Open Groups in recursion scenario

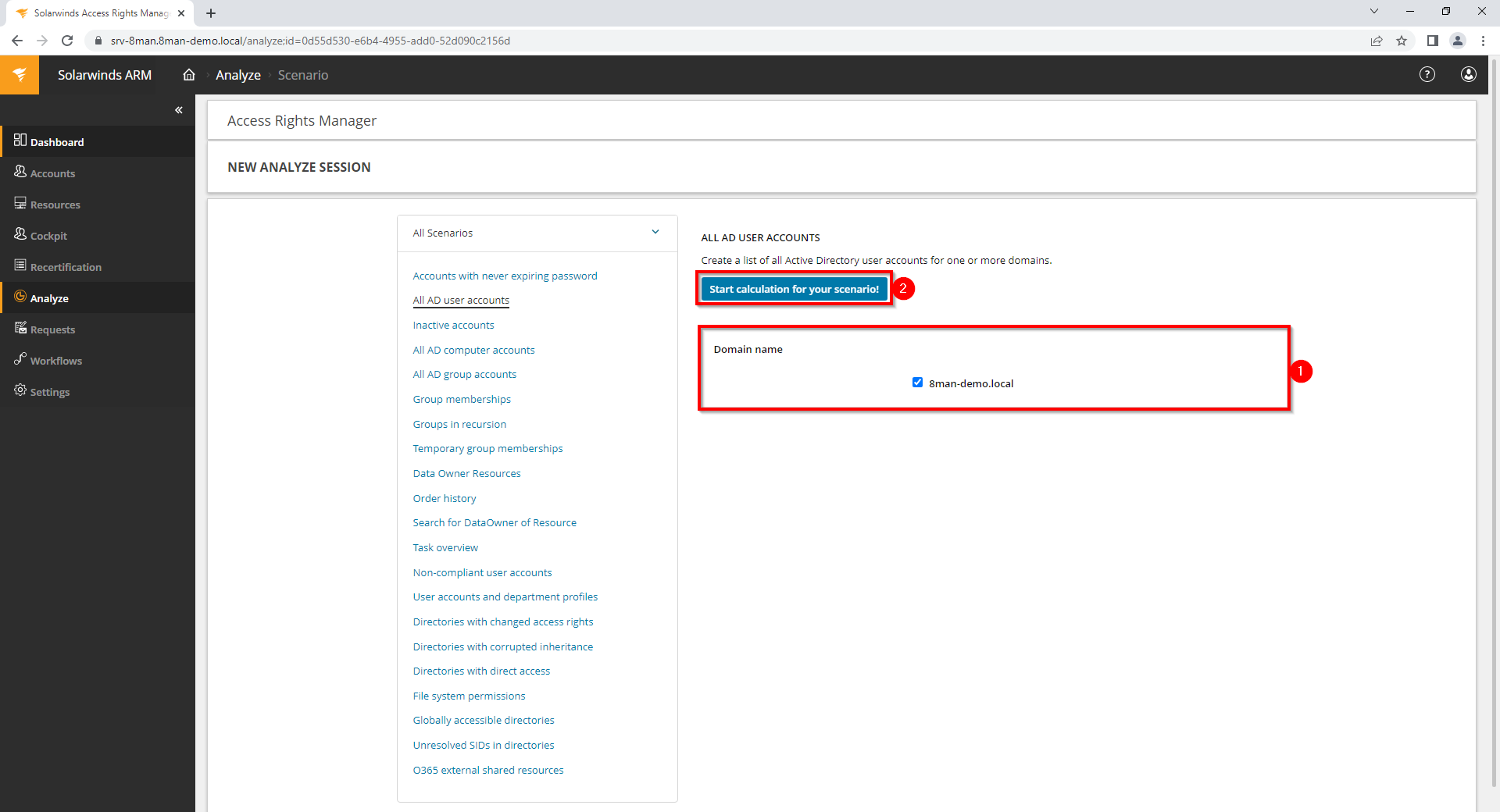[x=459, y=425]
